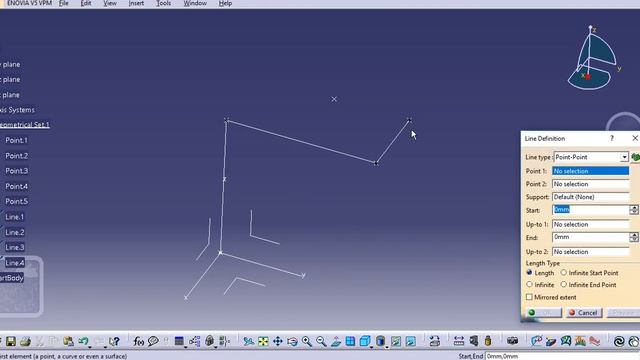Click the Create Multi-View icon
The width and height of the screenshot is (640, 360).
(x=350, y=341)
